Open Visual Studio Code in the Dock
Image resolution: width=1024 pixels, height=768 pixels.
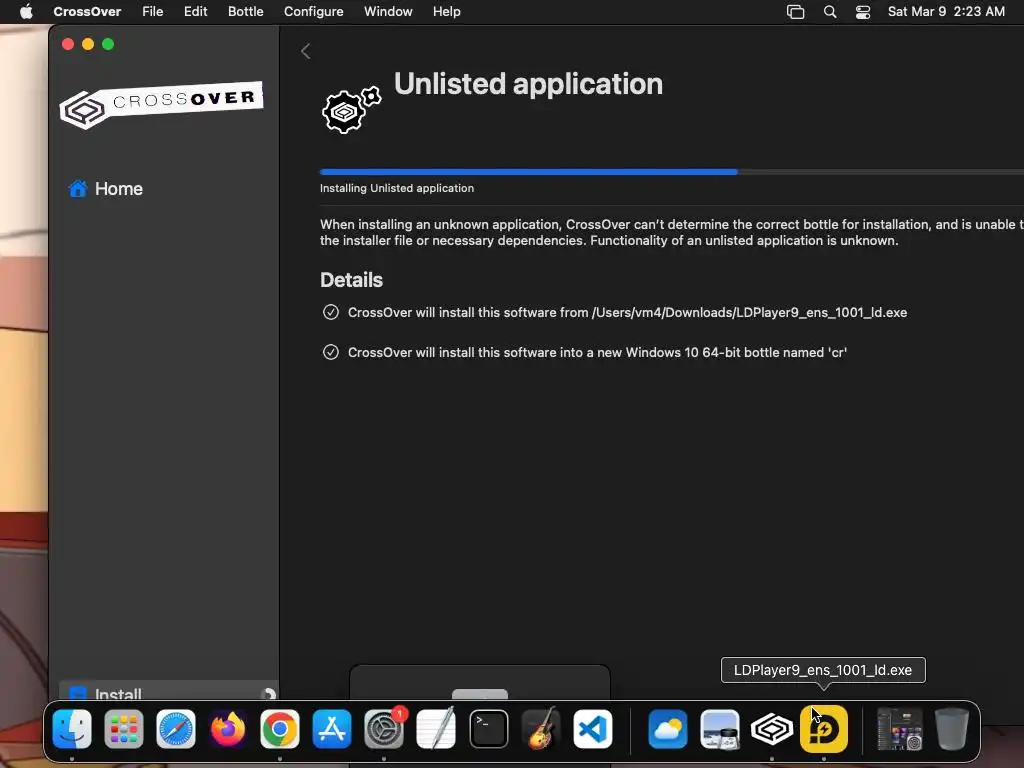[x=592, y=729]
